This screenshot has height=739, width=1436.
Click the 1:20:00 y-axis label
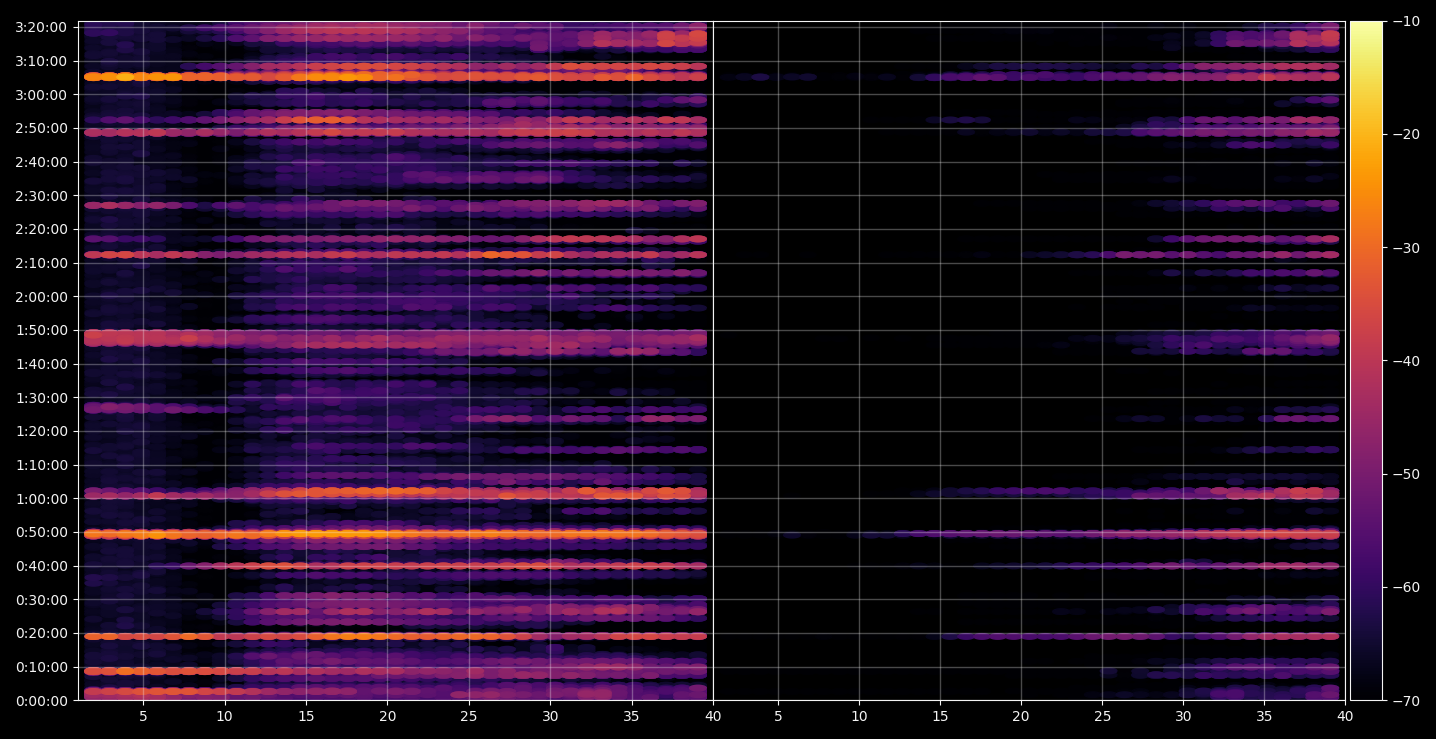pyautogui.click(x=41, y=431)
